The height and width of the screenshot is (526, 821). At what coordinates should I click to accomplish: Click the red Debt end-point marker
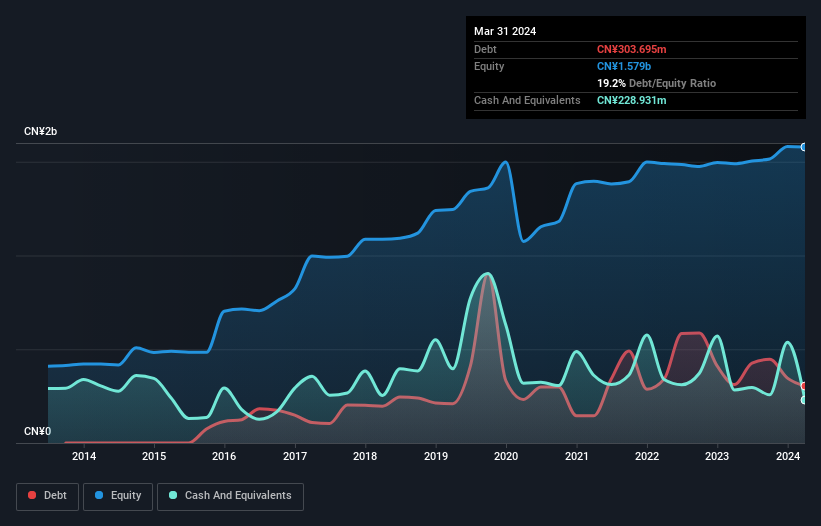tap(803, 386)
